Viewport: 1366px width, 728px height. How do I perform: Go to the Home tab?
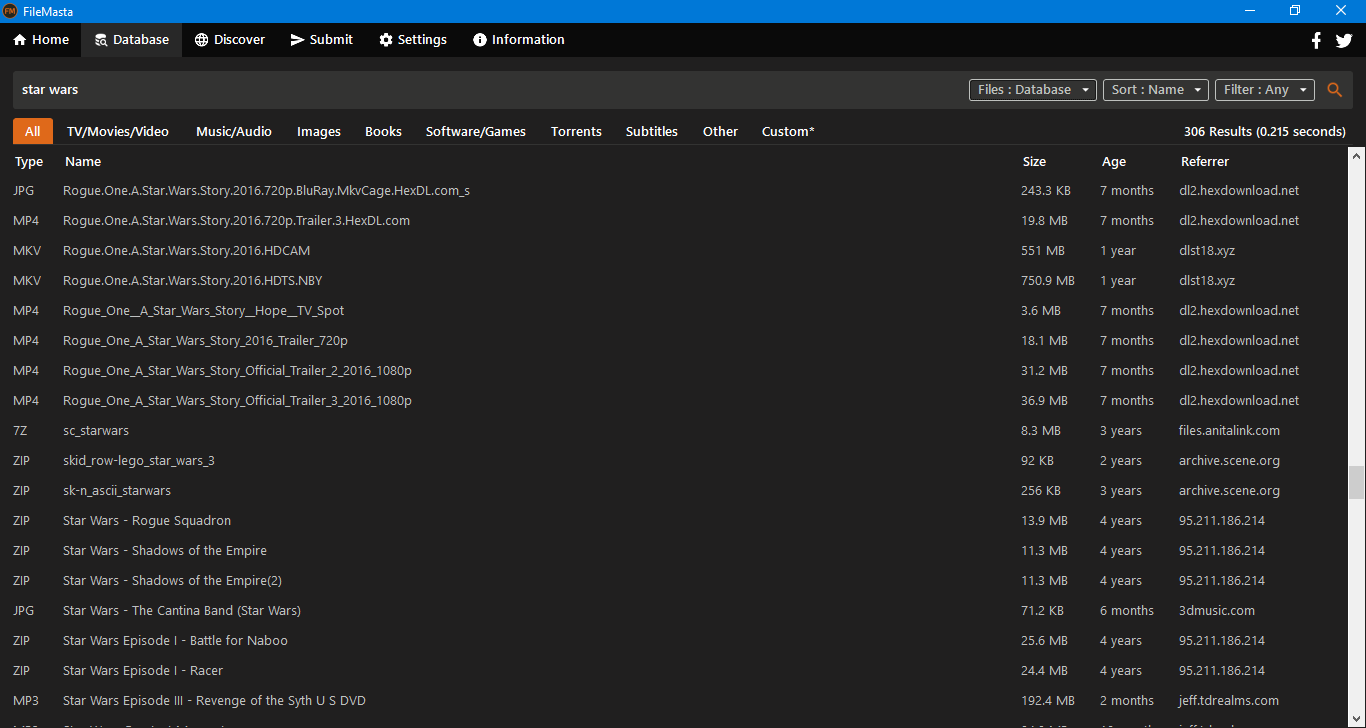(41, 40)
